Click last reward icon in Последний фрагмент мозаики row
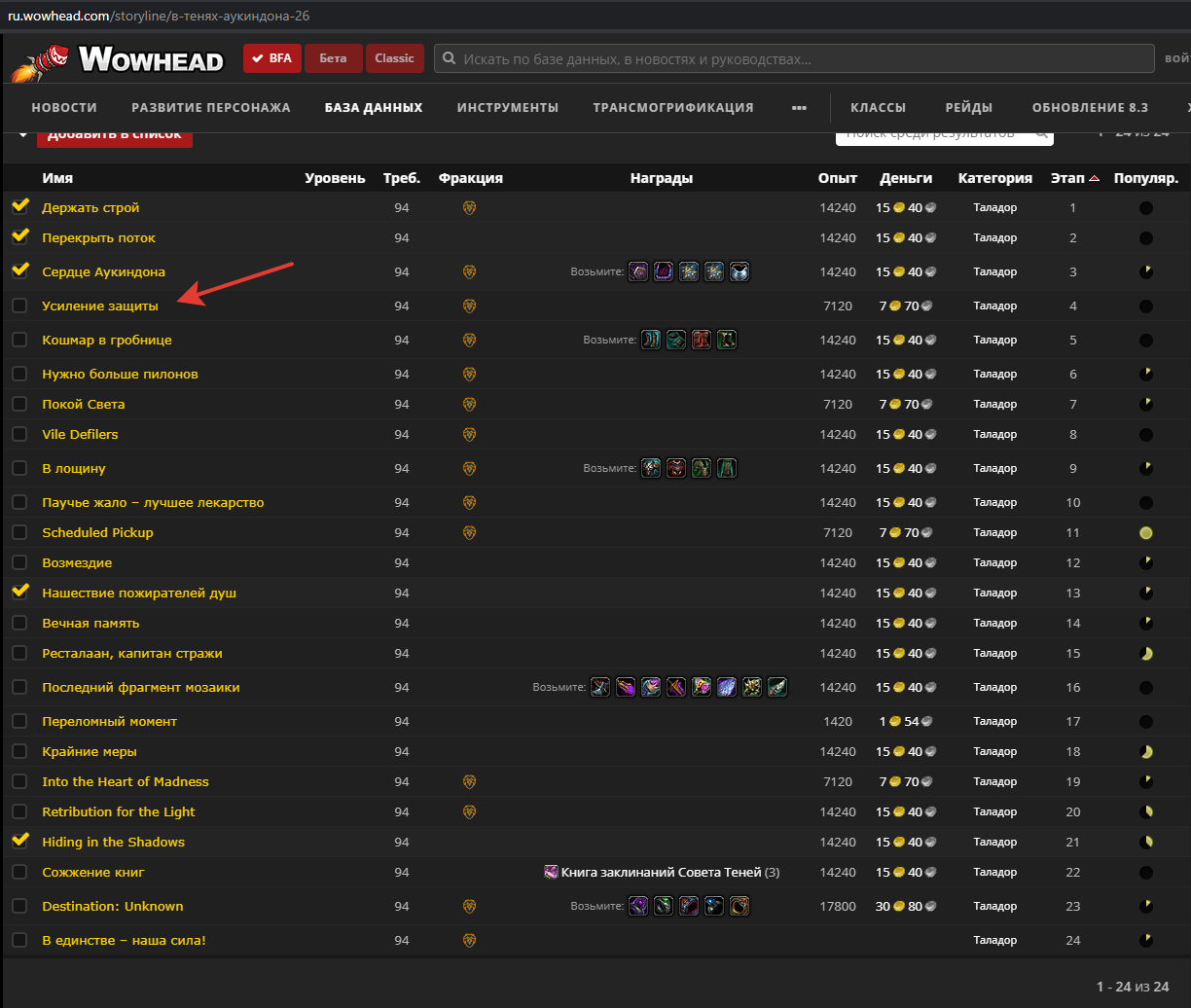This screenshot has width=1191, height=1008. click(x=776, y=688)
